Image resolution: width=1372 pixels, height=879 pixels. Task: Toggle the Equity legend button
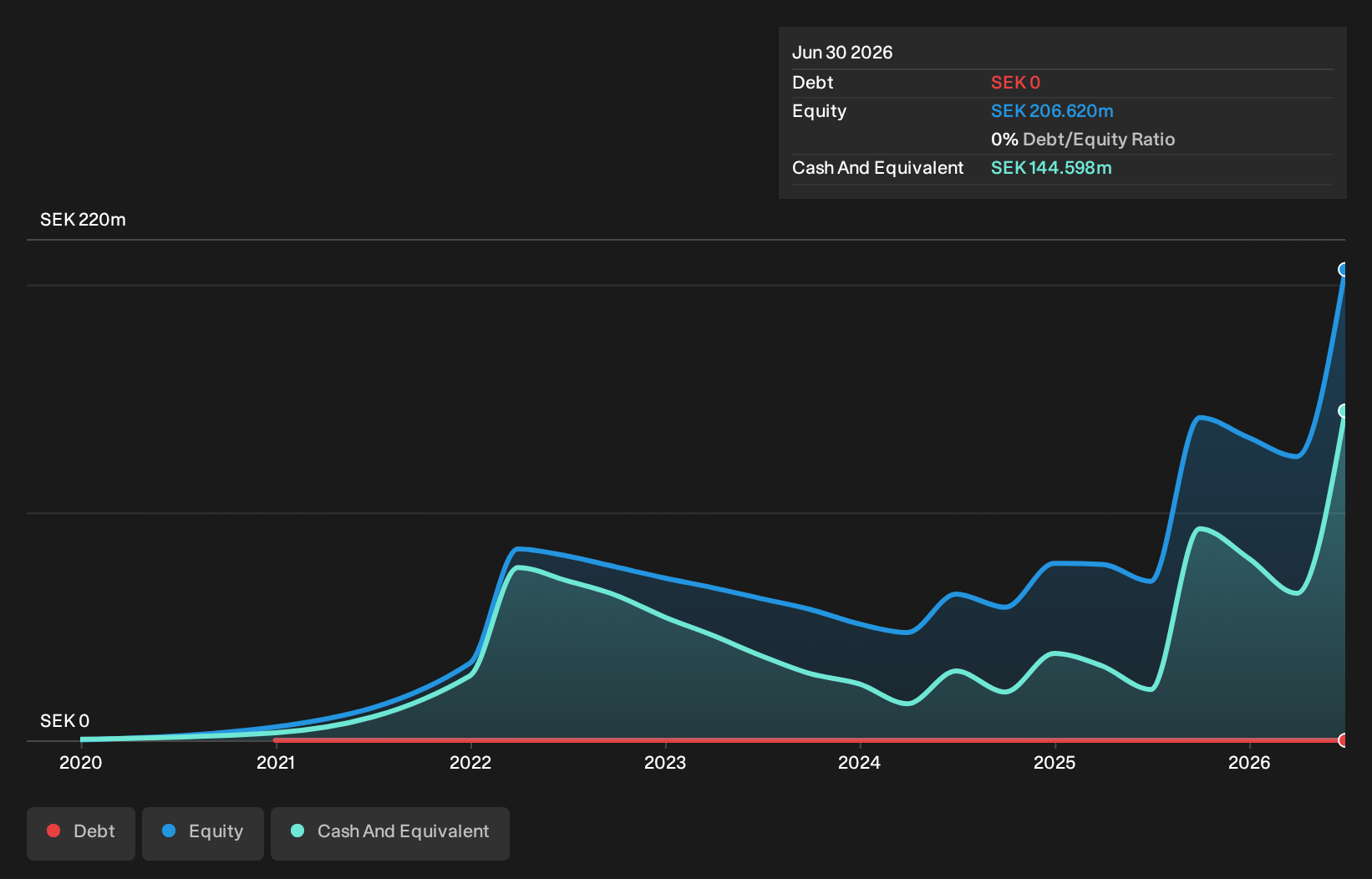[x=203, y=833]
